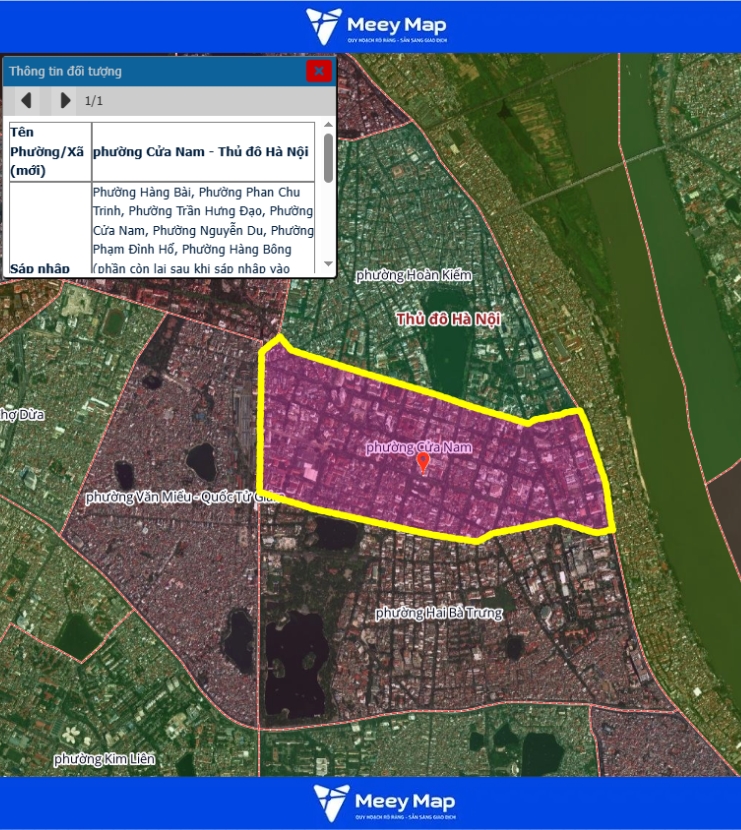Select phường Hoàn Kiếm label on map
The image size is (741, 830).
(412, 275)
